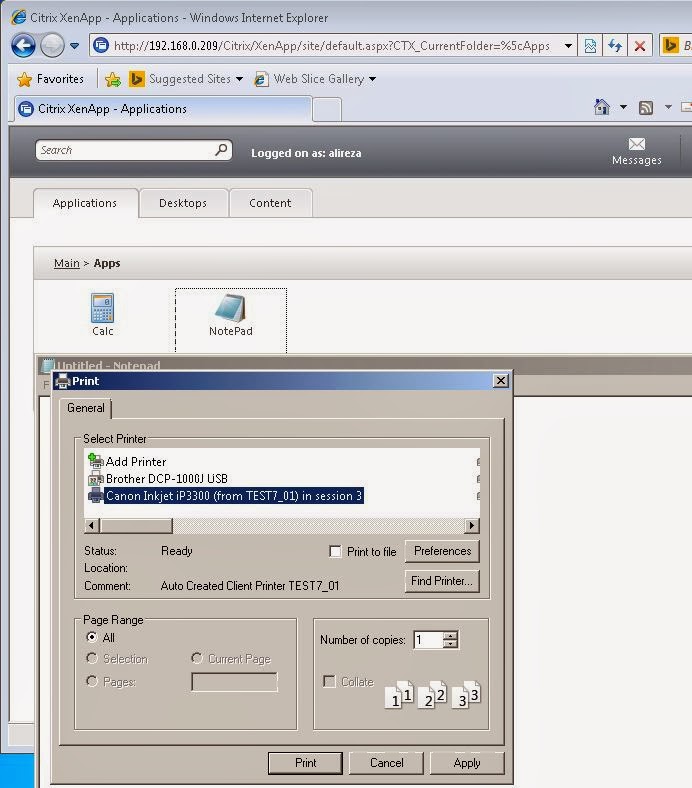This screenshot has height=788, width=692.
Task: Click the Home icon in command bar
Action: (602, 107)
